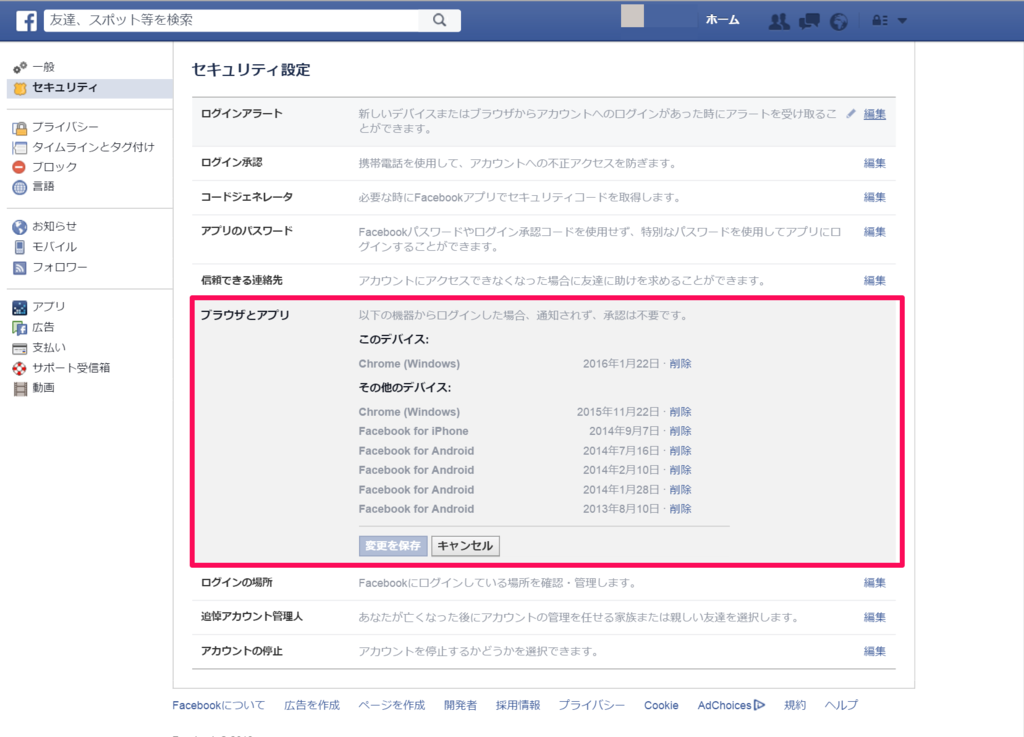
Task: Open the ヘルプ footer link
Action: 841,705
